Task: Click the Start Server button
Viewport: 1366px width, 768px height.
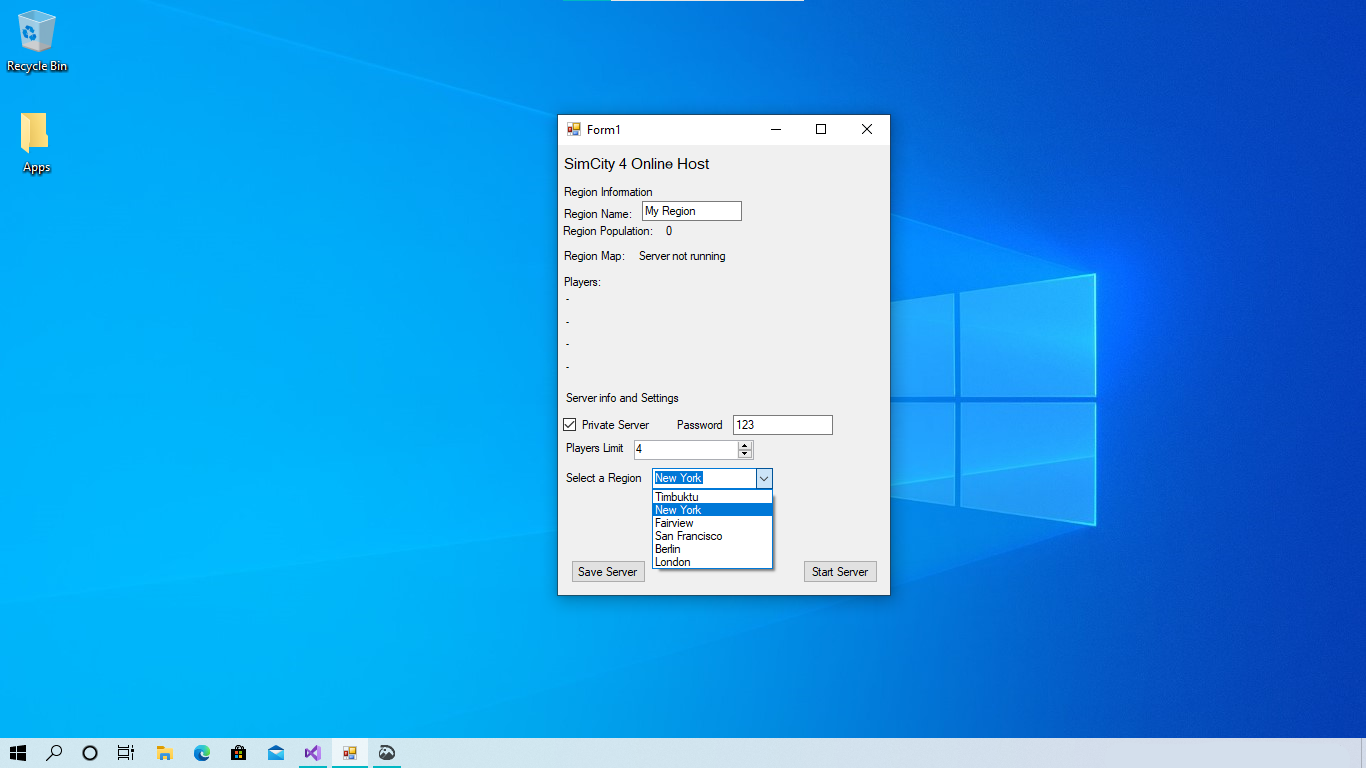Action: [x=840, y=572]
